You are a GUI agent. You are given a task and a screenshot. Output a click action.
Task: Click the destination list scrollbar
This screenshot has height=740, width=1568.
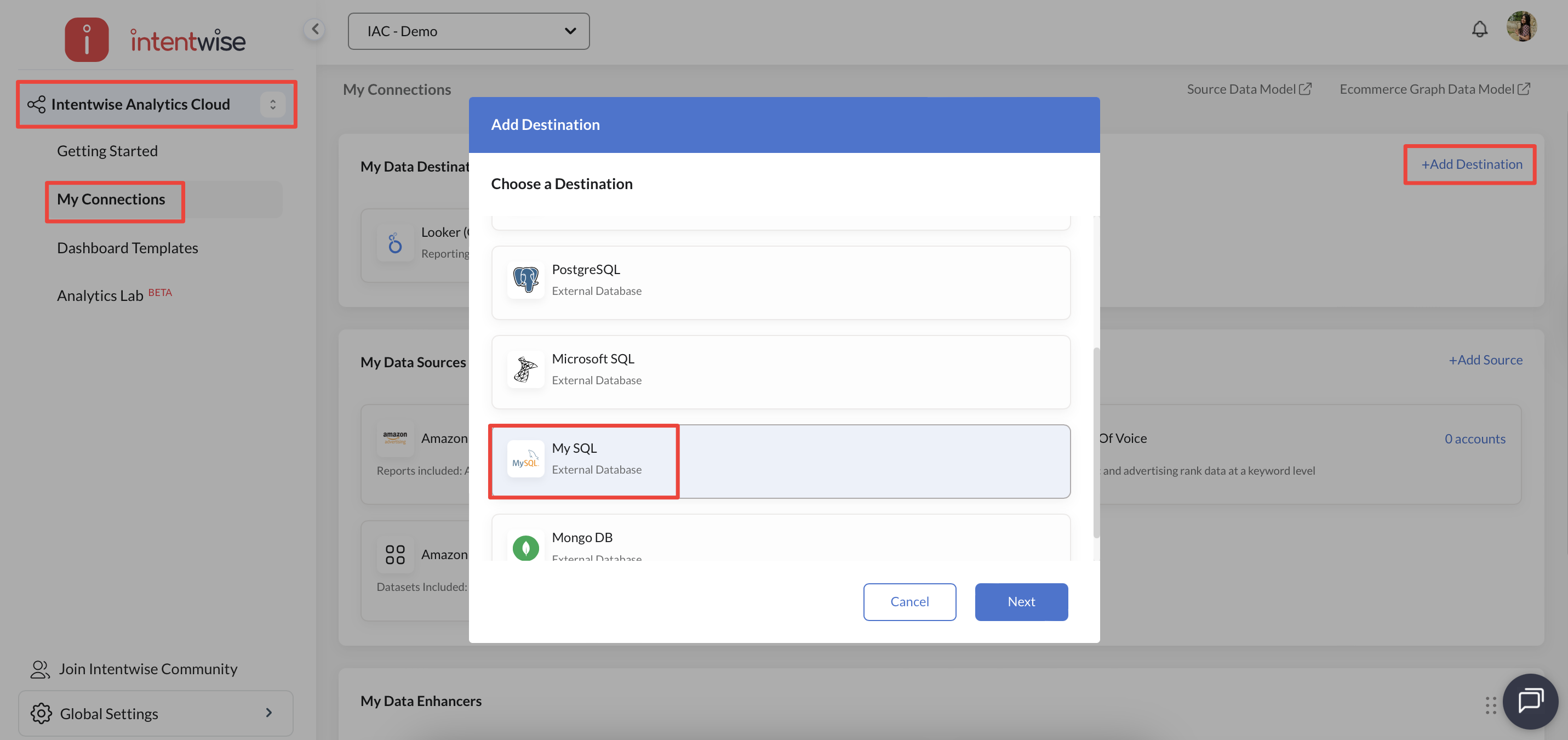tap(1096, 443)
